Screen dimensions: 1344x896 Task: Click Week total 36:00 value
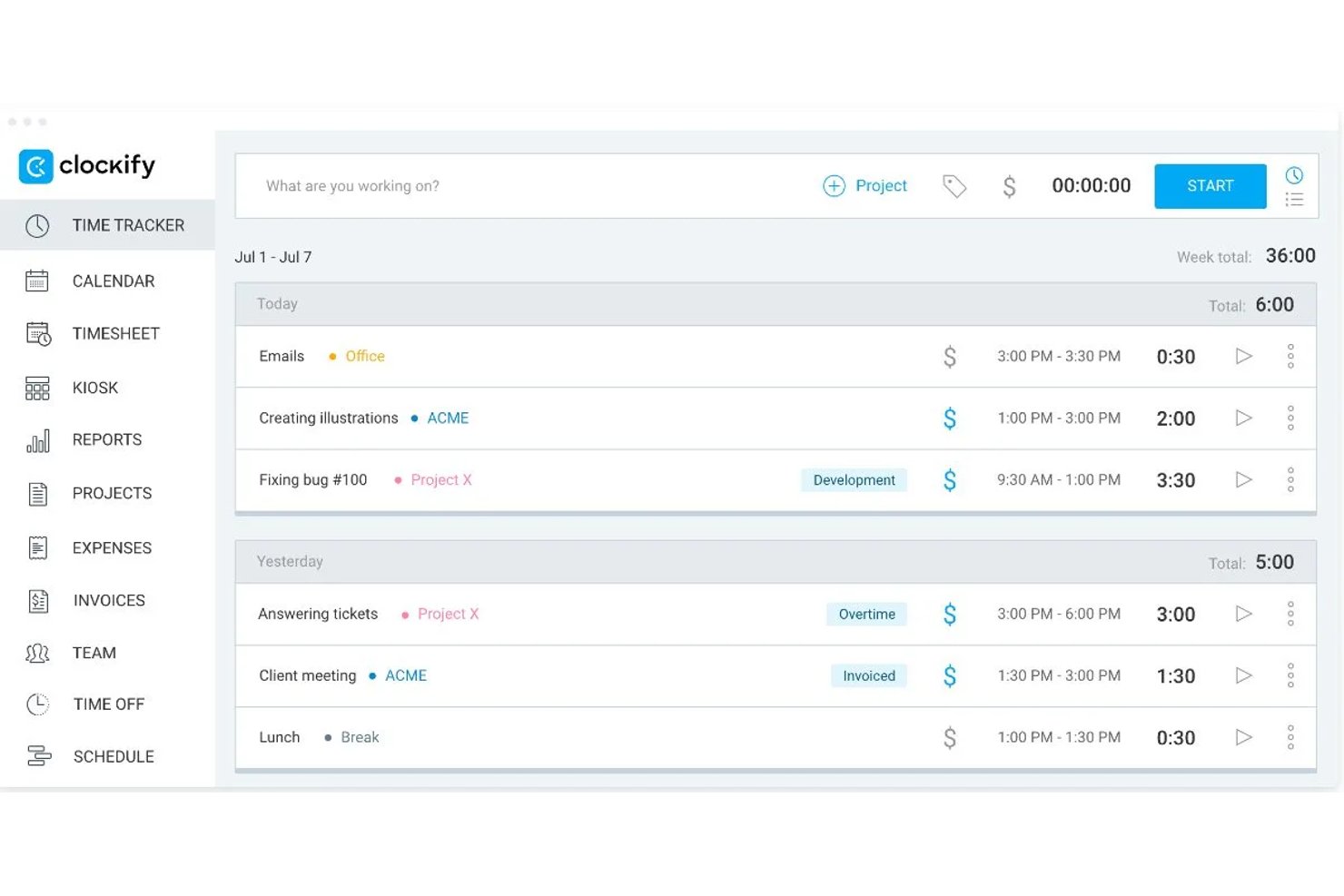(x=1290, y=256)
